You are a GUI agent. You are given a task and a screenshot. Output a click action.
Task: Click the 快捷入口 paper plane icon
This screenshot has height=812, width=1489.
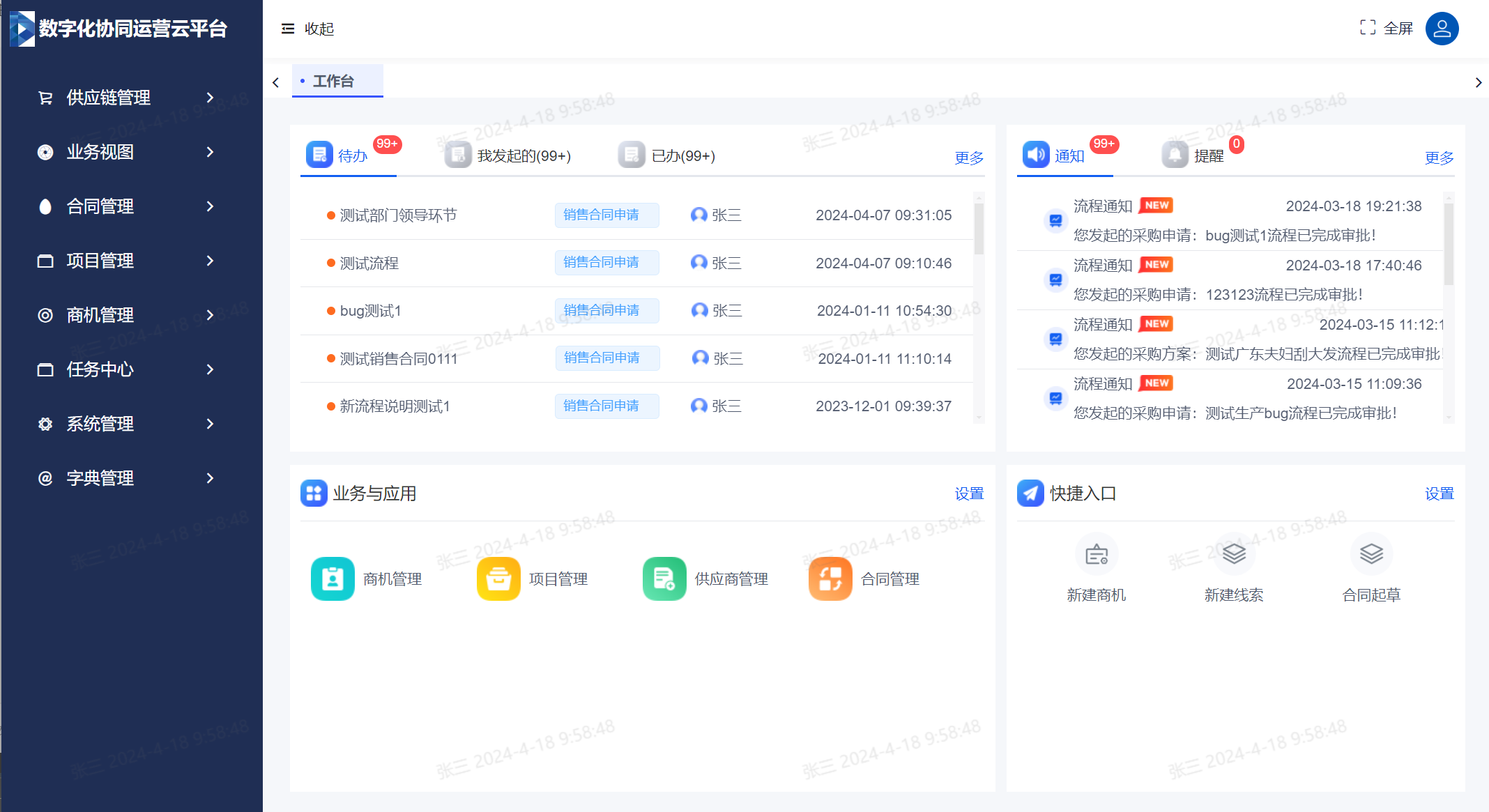(1030, 493)
